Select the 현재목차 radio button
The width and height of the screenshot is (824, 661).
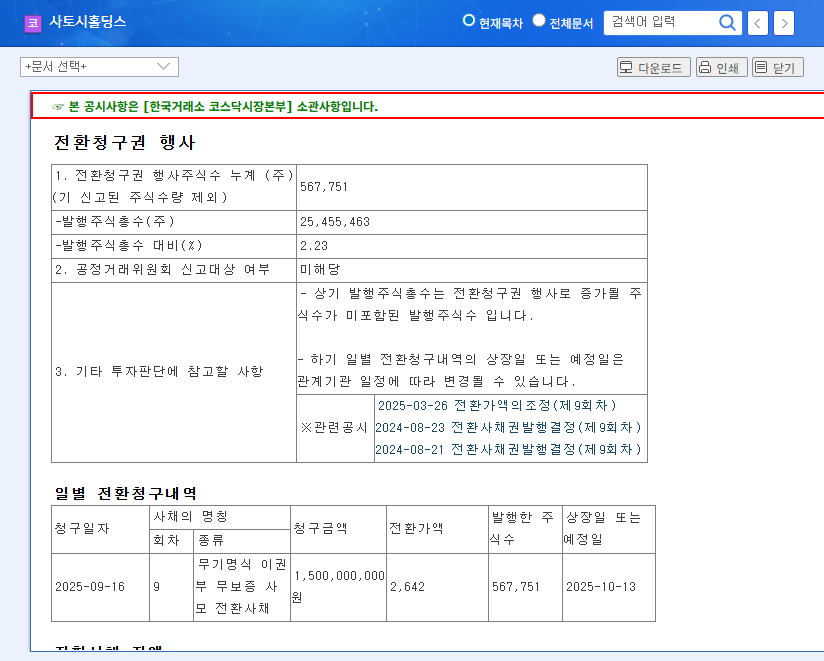click(468, 20)
